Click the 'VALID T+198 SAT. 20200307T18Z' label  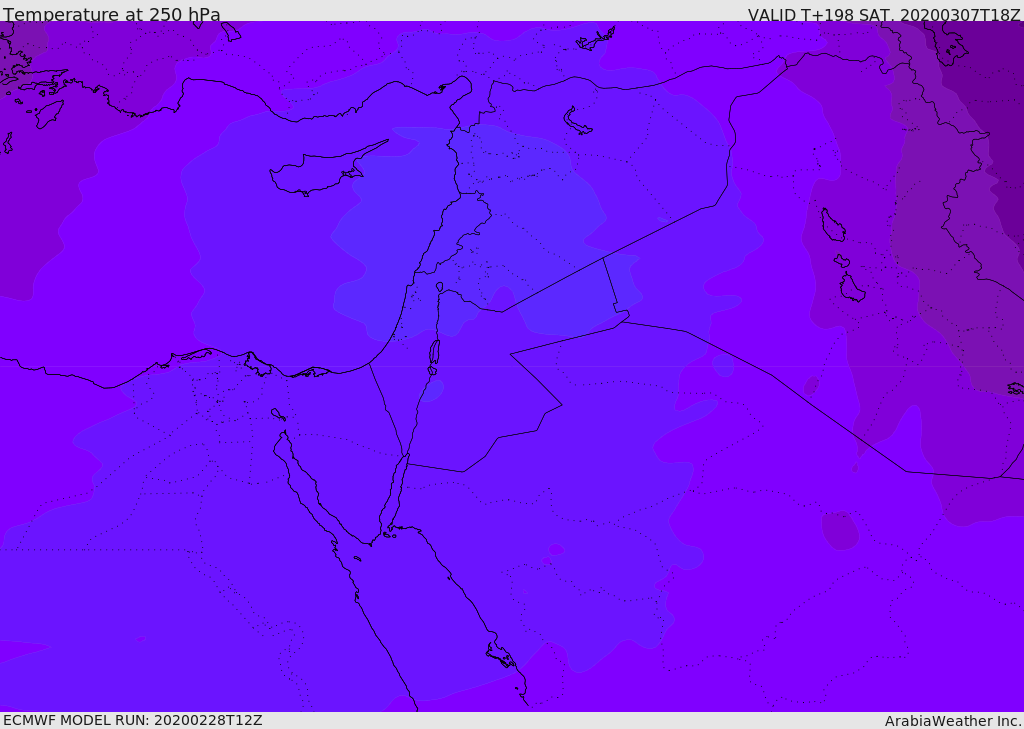point(884,15)
